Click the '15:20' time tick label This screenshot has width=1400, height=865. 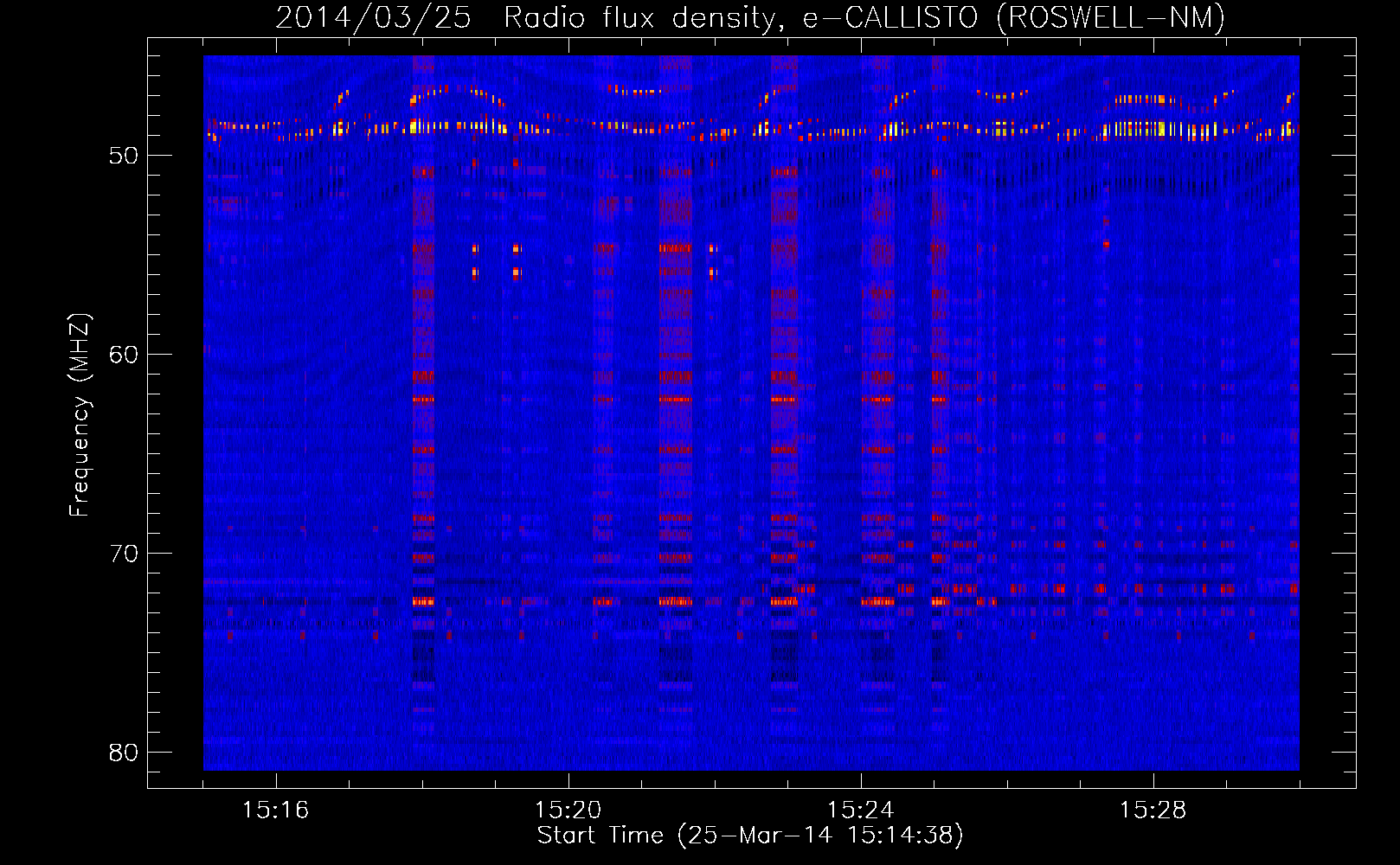click(x=568, y=811)
